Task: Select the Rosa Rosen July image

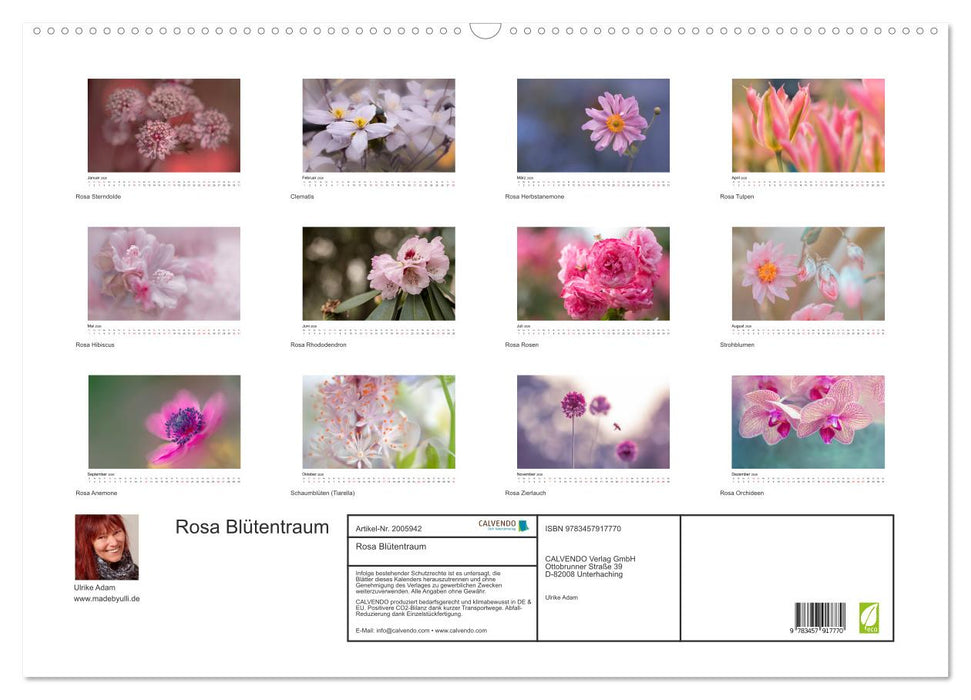Action: pyautogui.click(x=593, y=271)
